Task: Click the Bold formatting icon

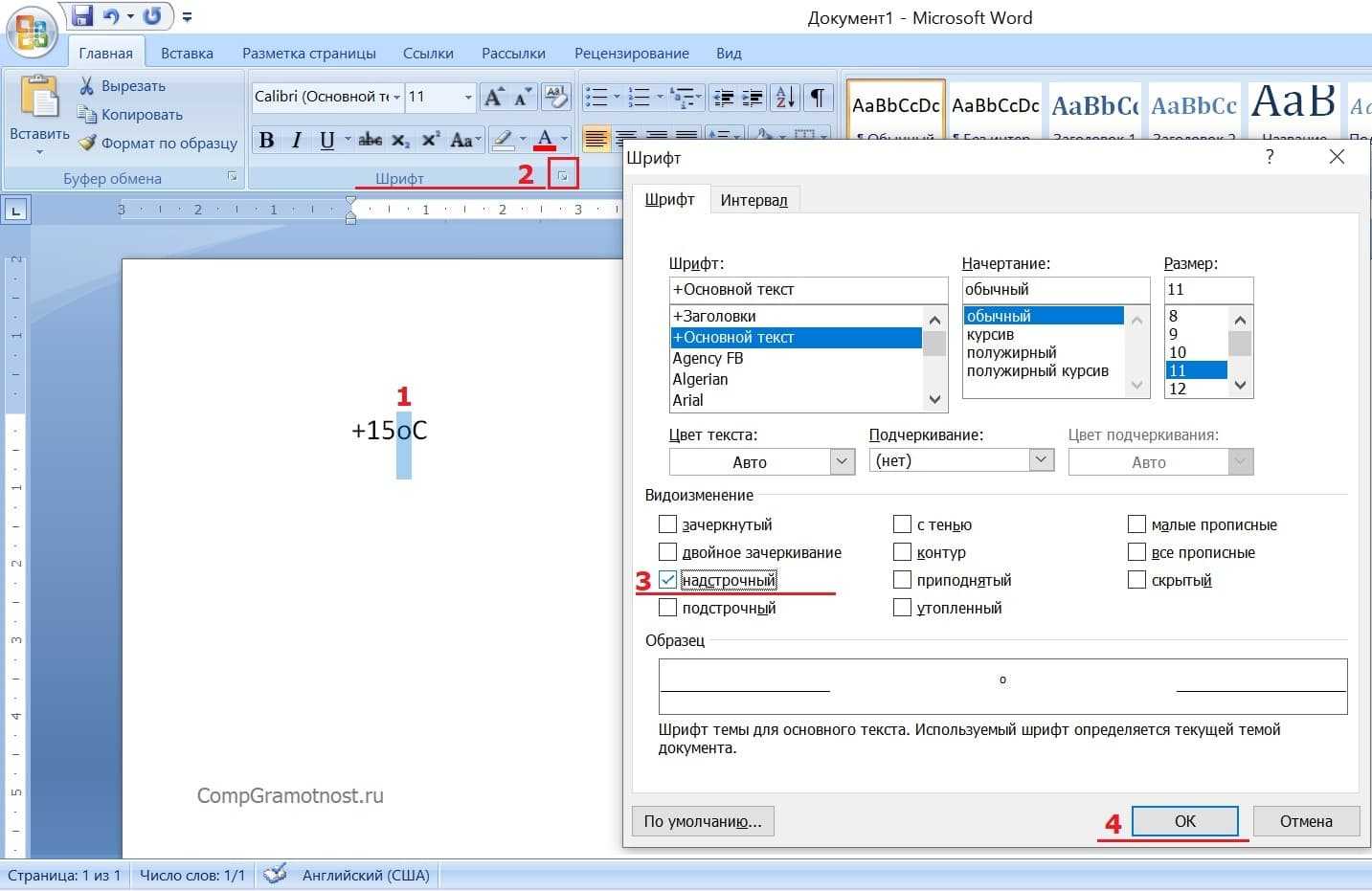Action: tap(267, 141)
